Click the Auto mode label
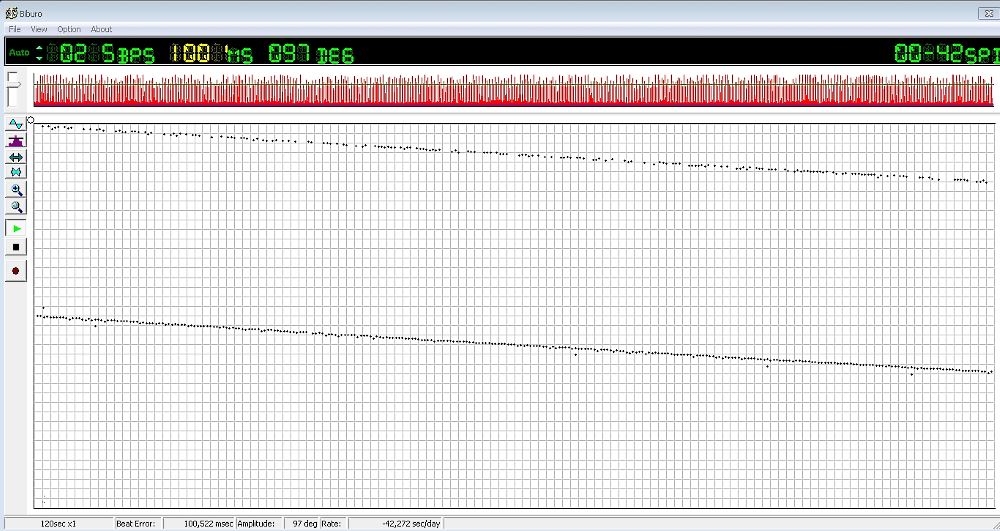 pyautogui.click(x=19, y=52)
